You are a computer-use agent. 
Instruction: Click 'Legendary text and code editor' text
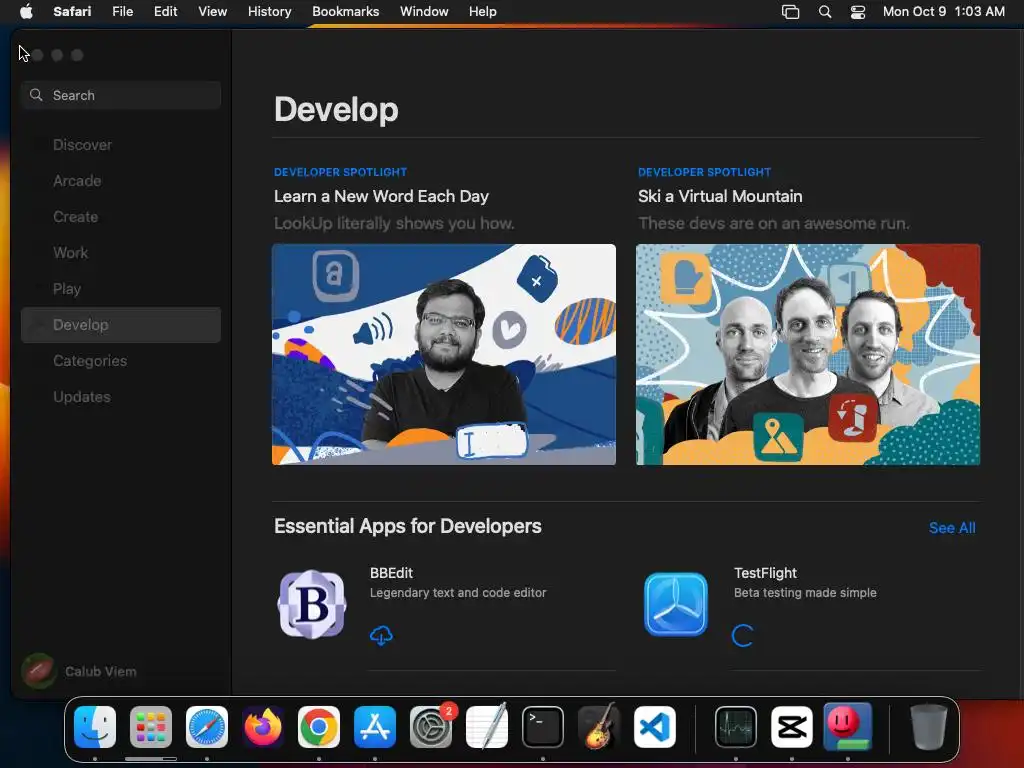[x=458, y=593]
